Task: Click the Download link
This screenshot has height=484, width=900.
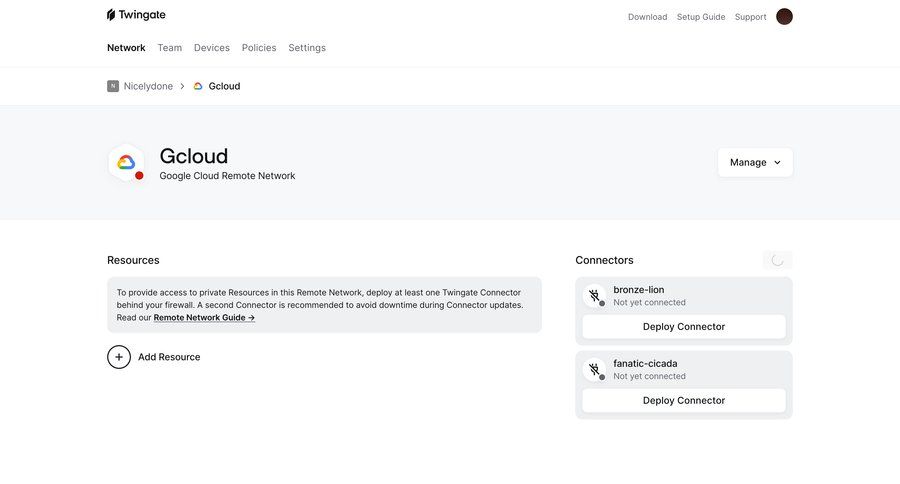Action: pyautogui.click(x=647, y=17)
